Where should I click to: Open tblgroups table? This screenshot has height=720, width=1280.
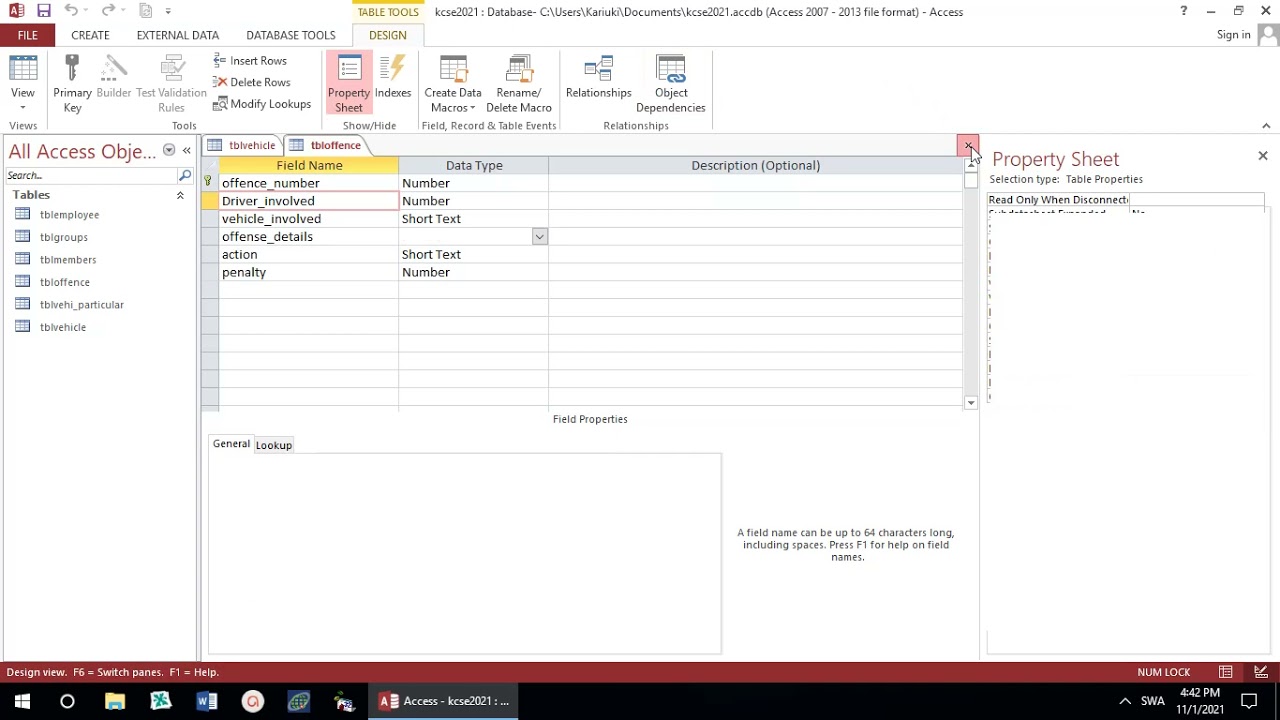pos(64,237)
